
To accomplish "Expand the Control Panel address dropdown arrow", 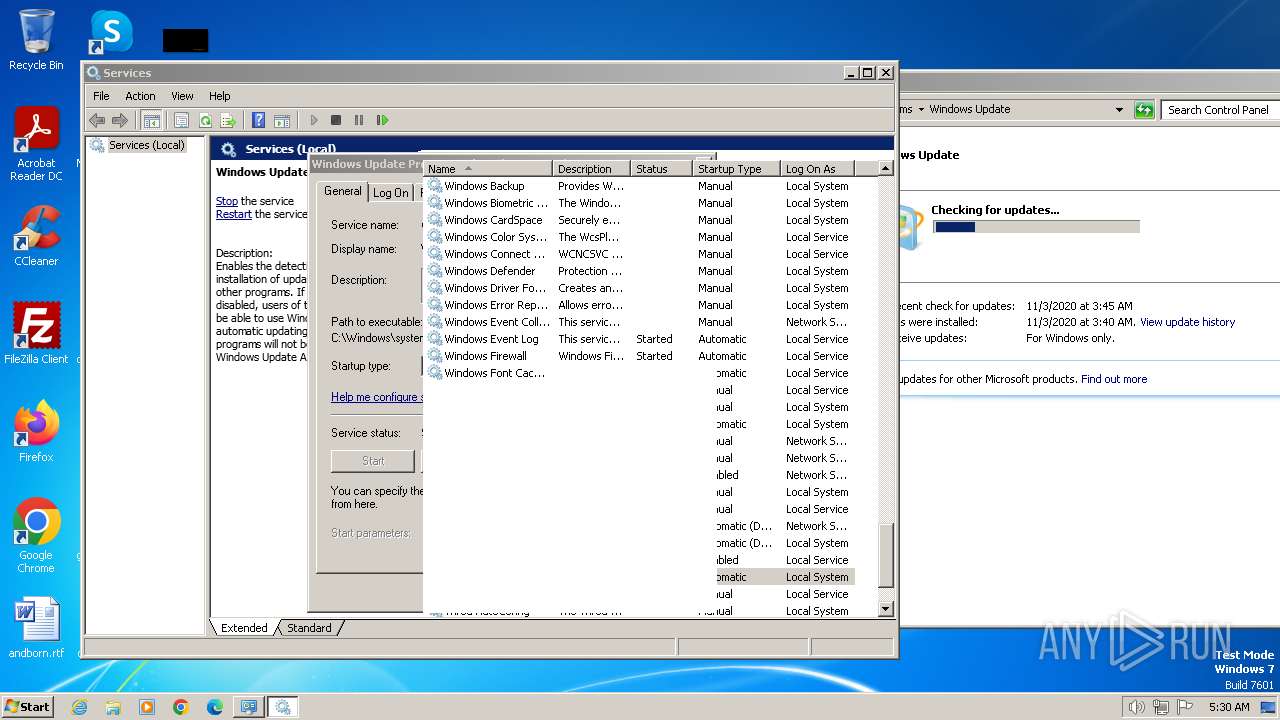I will coord(1119,110).
